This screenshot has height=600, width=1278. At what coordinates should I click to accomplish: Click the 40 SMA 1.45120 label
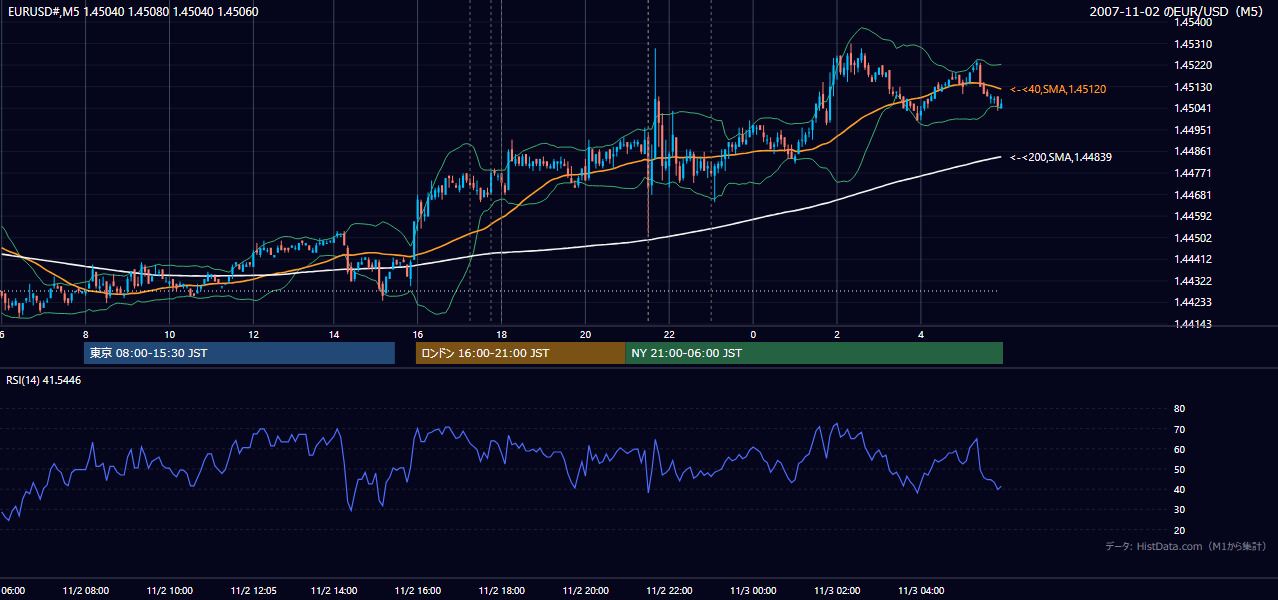1058,90
